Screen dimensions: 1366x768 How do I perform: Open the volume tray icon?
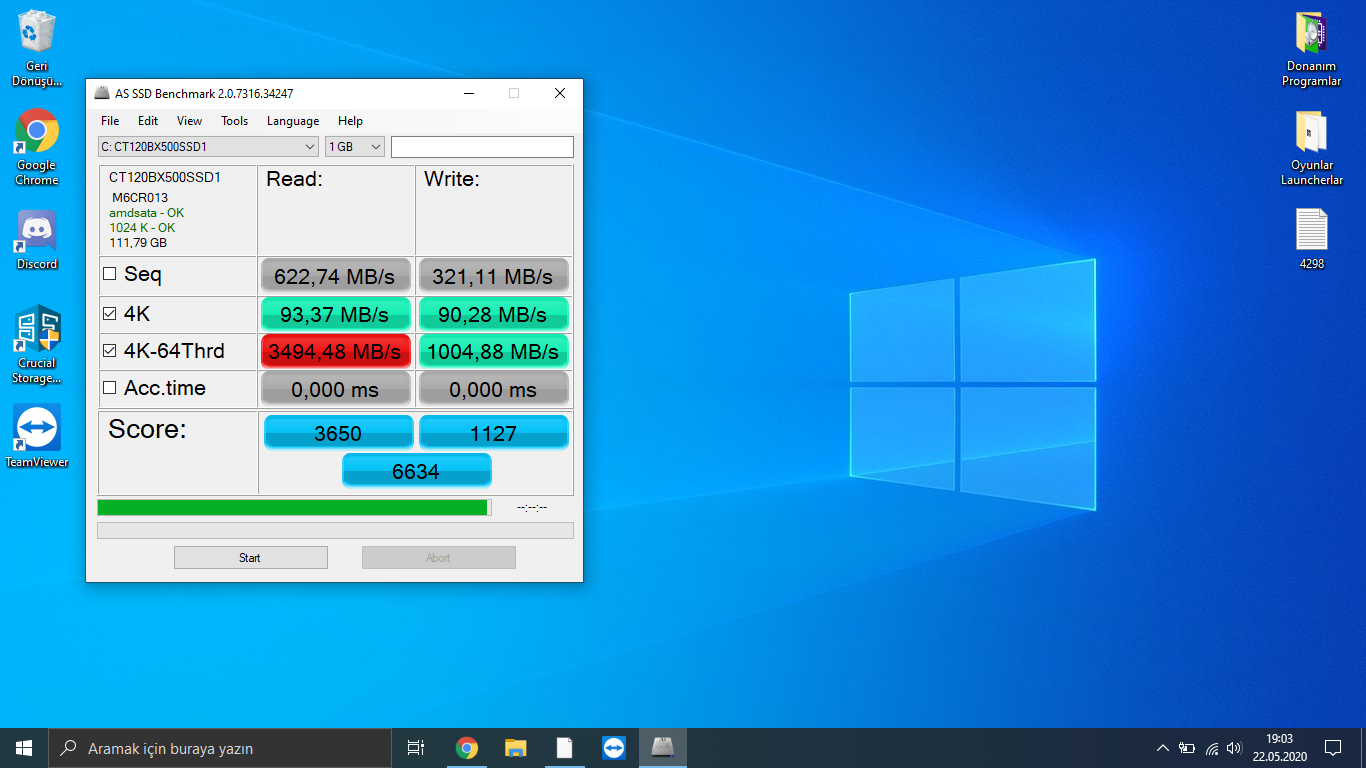pos(1234,748)
